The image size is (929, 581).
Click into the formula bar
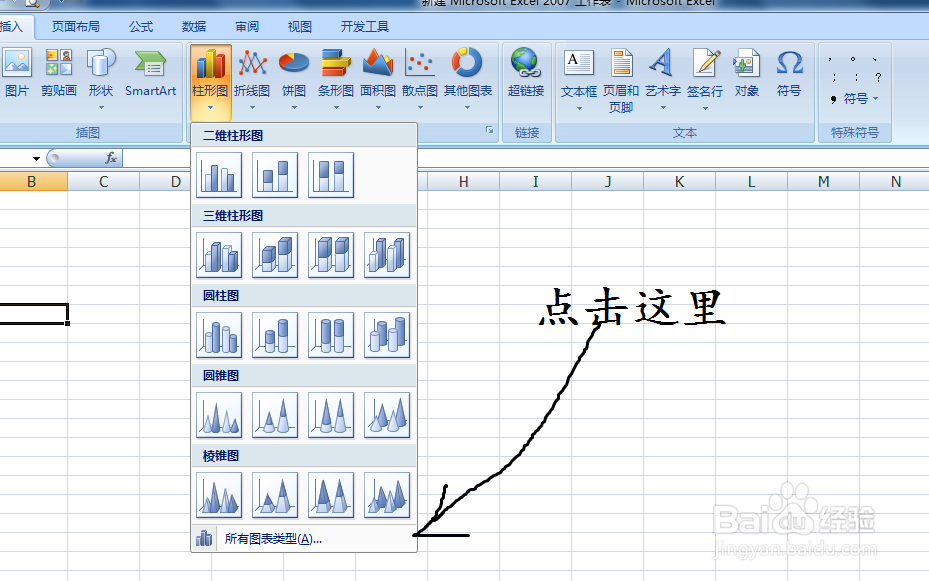(x=526, y=158)
